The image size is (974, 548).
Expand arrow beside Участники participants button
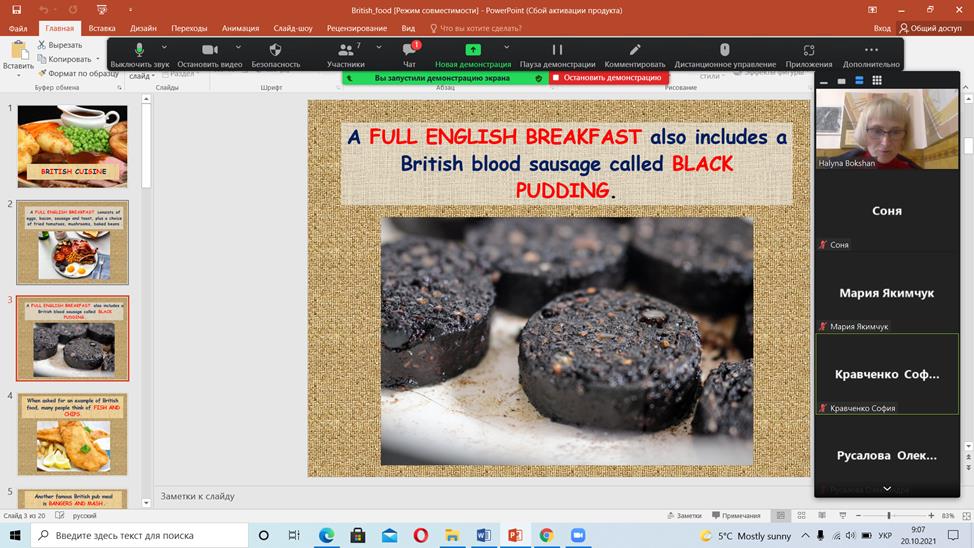pyautogui.click(x=379, y=46)
